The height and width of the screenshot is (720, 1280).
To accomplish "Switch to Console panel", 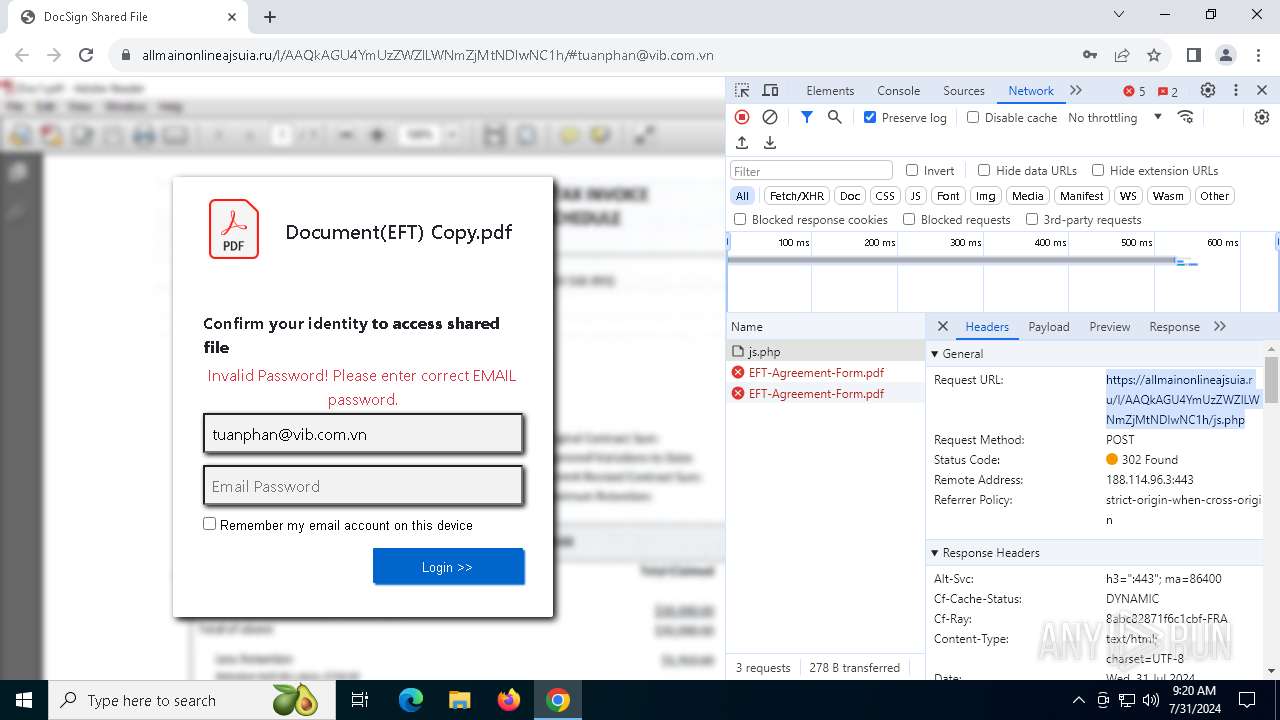I will pos(898,90).
